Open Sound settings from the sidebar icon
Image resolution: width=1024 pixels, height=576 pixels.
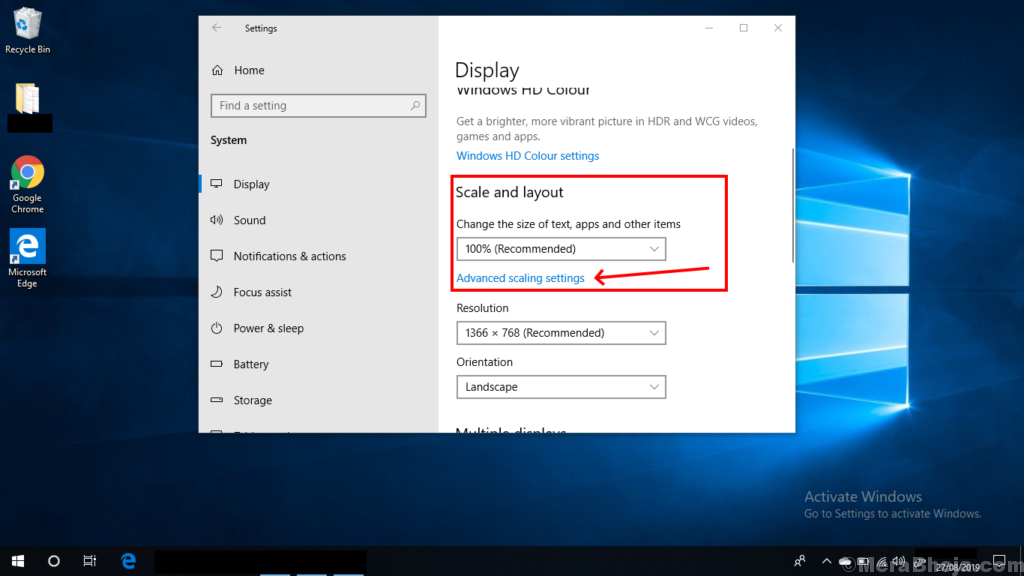click(x=218, y=220)
